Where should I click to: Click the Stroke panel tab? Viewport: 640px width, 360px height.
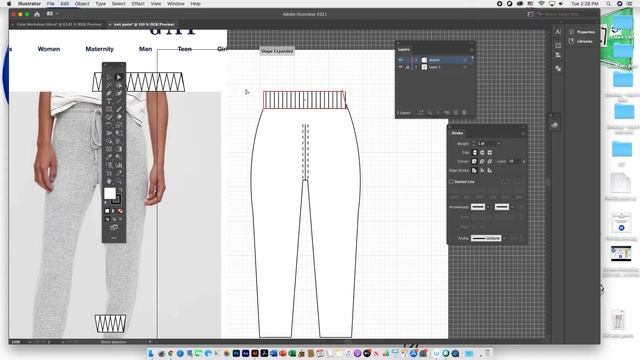(457, 133)
